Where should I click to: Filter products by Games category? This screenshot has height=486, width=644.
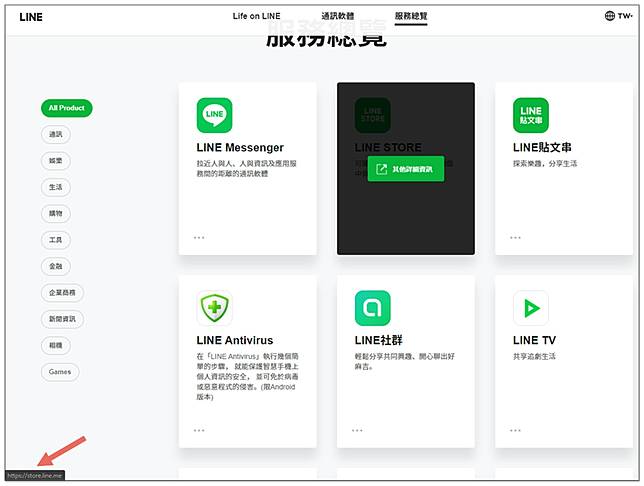pos(60,372)
